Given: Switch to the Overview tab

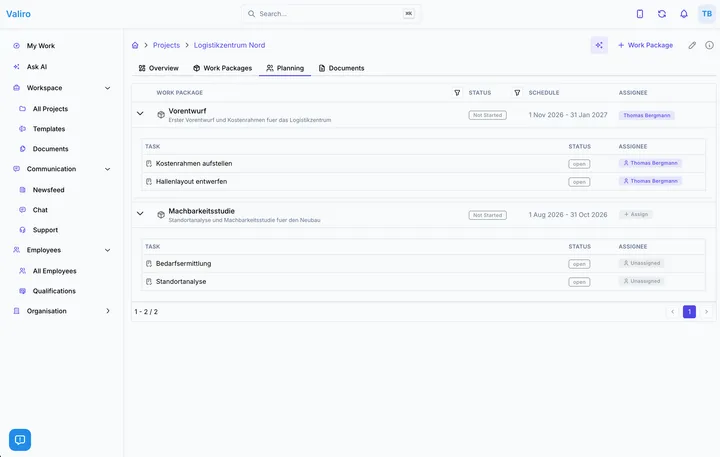Looking at the screenshot, I should [x=158, y=68].
